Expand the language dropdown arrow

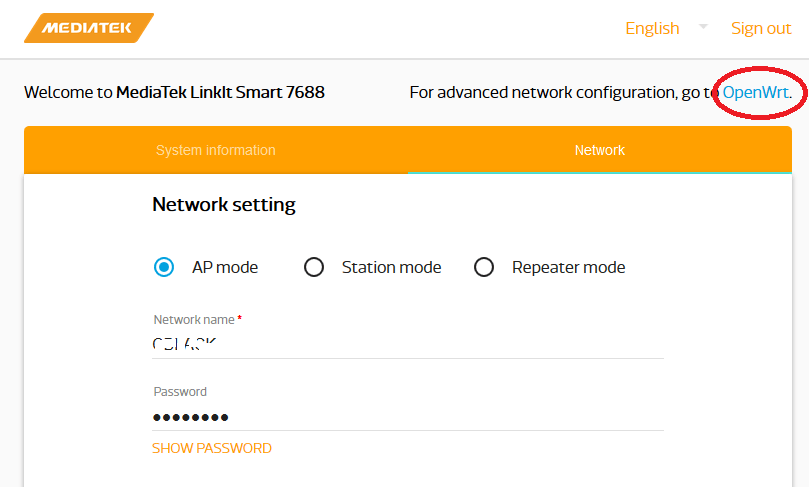click(703, 26)
